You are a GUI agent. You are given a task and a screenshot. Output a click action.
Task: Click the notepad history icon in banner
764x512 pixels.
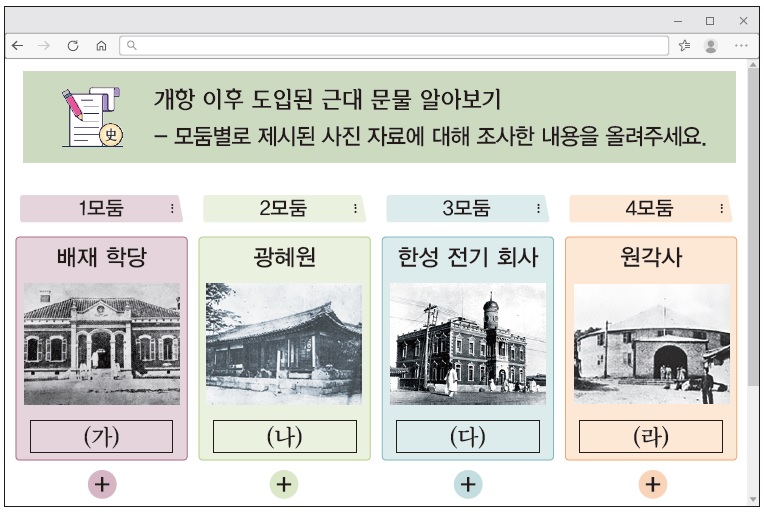[91, 117]
